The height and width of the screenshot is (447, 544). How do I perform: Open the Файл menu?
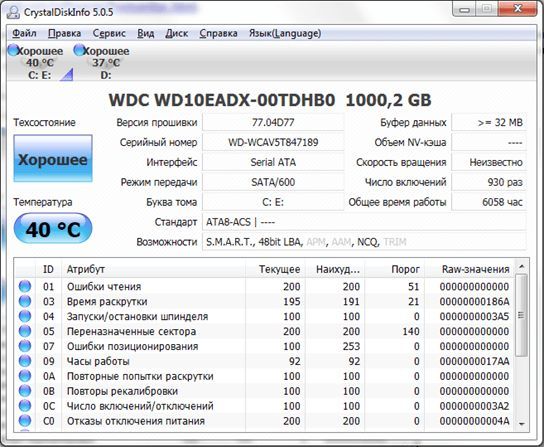pos(24,33)
